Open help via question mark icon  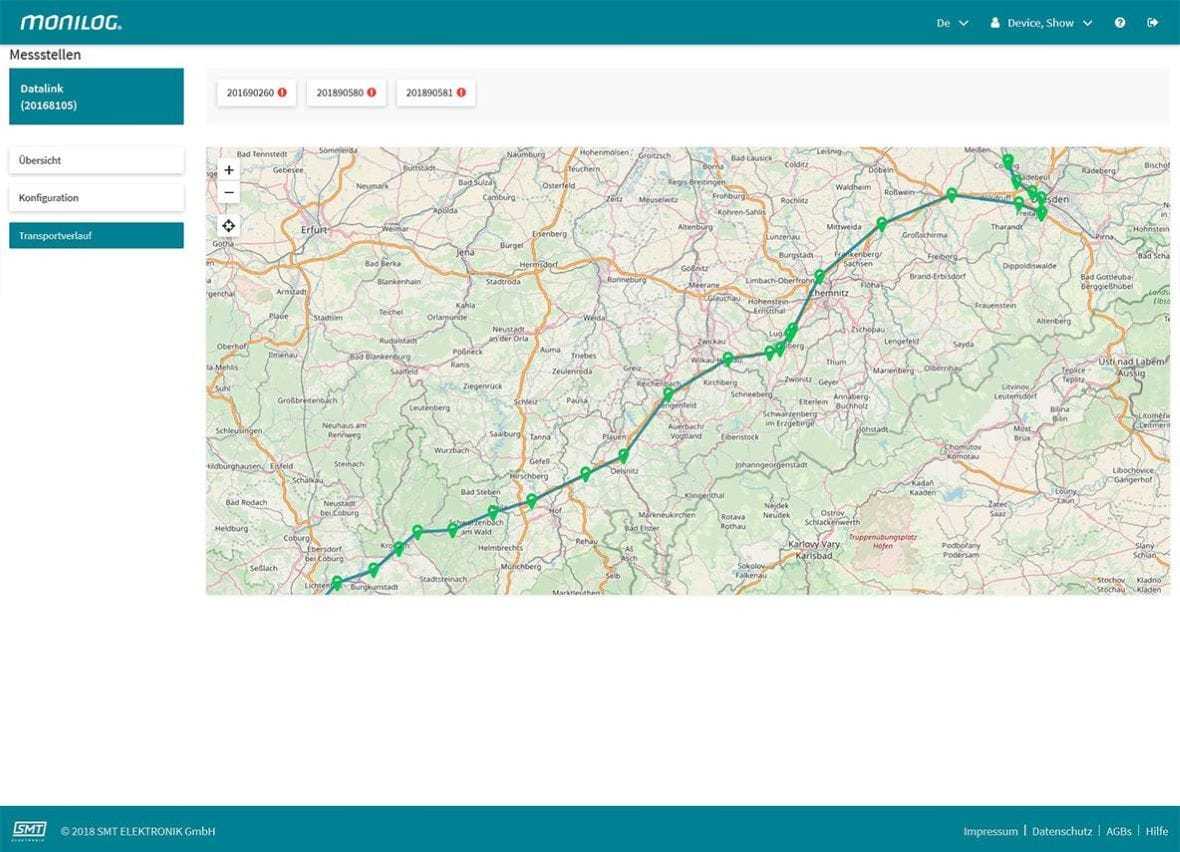(x=1120, y=23)
